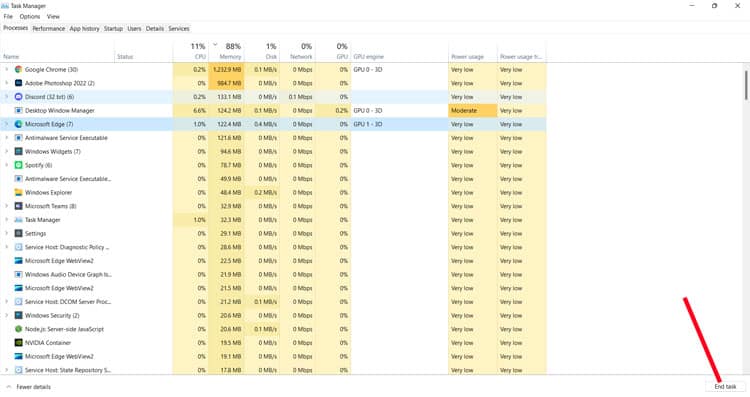Image resolution: width=750 pixels, height=397 pixels.
Task: Expand the Microsoft Teams group
Action: [x=6, y=206]
